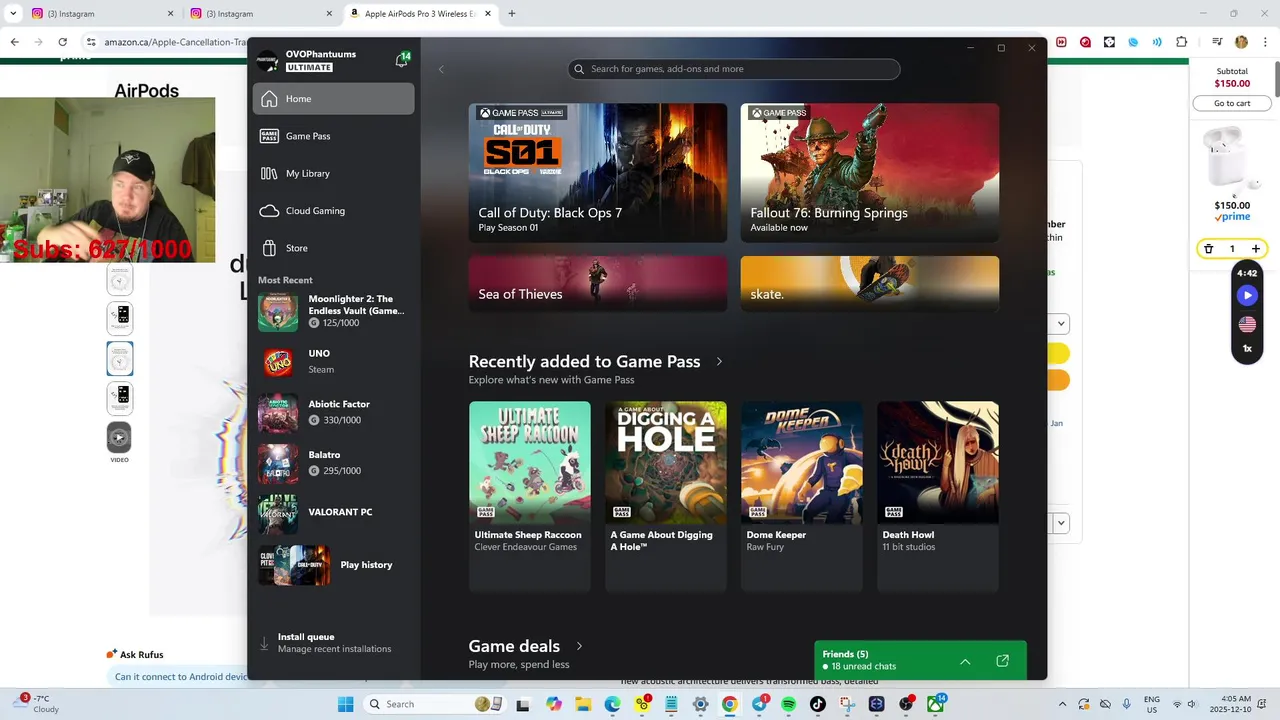Go back with the Xbox app arrow

(441, 69)
